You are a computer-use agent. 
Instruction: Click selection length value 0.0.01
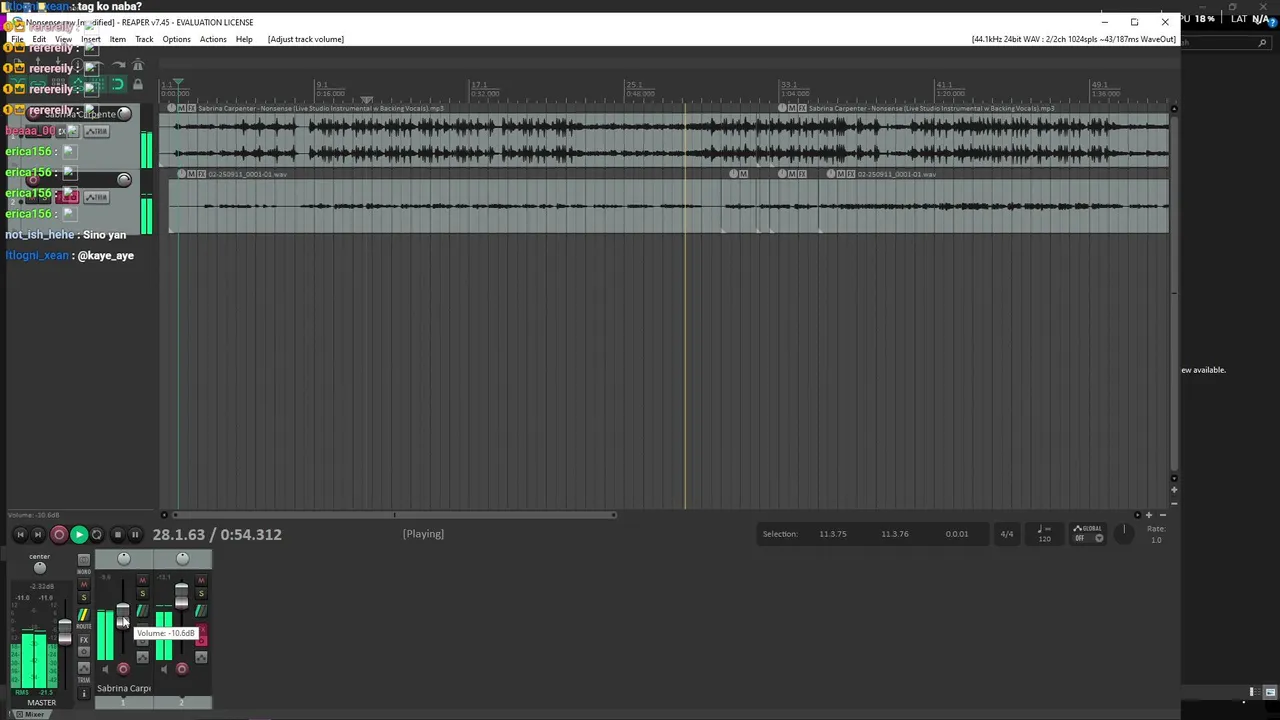(x=957, y=534)
